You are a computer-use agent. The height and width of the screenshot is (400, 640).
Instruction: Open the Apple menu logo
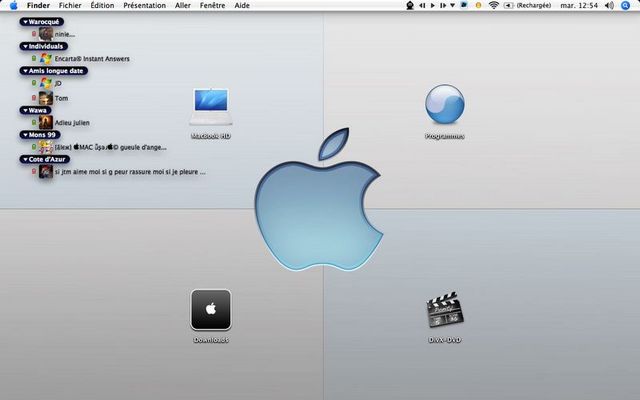[13, 5]
